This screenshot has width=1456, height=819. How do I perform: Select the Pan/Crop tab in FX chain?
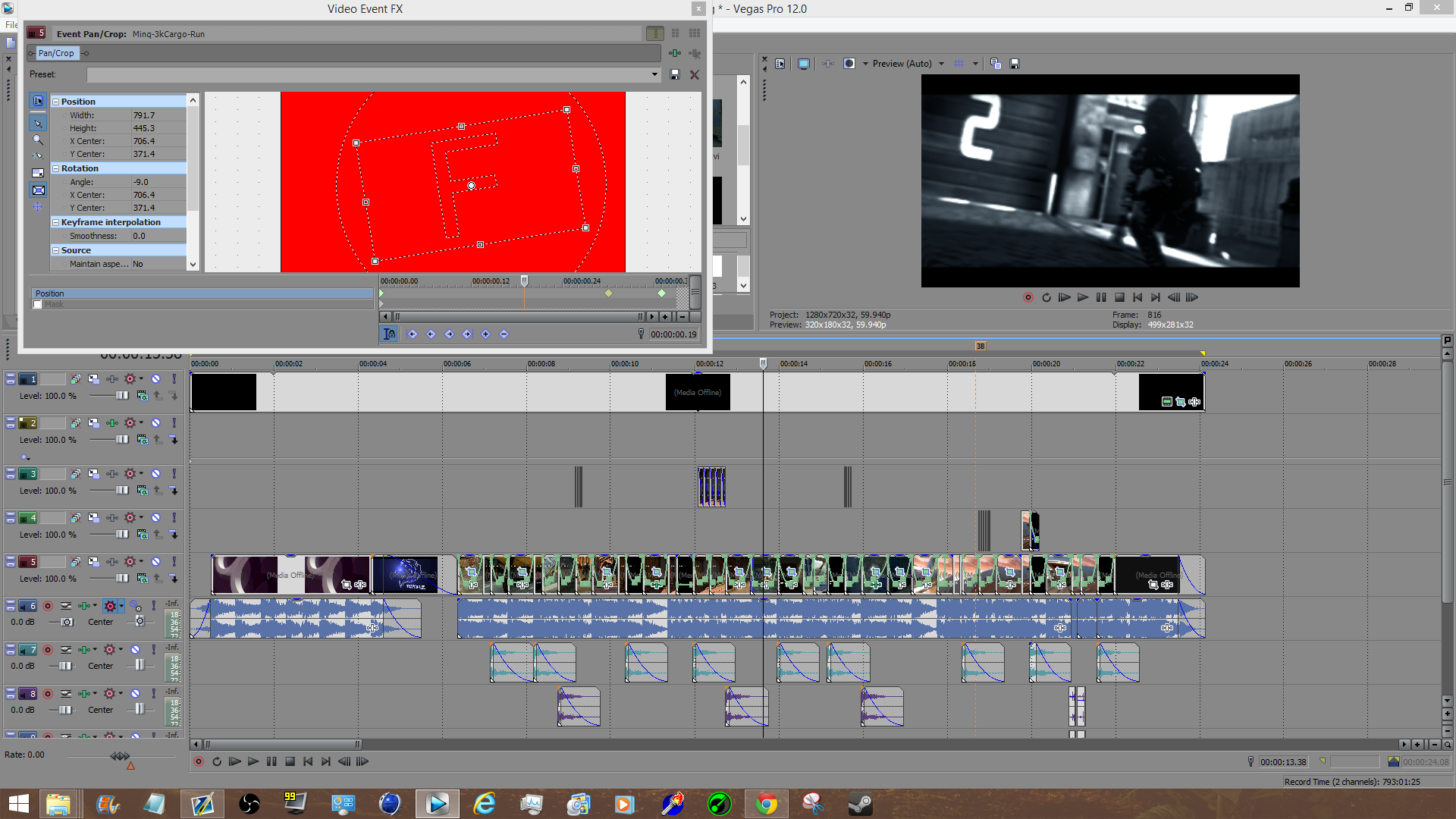(56, 53)
